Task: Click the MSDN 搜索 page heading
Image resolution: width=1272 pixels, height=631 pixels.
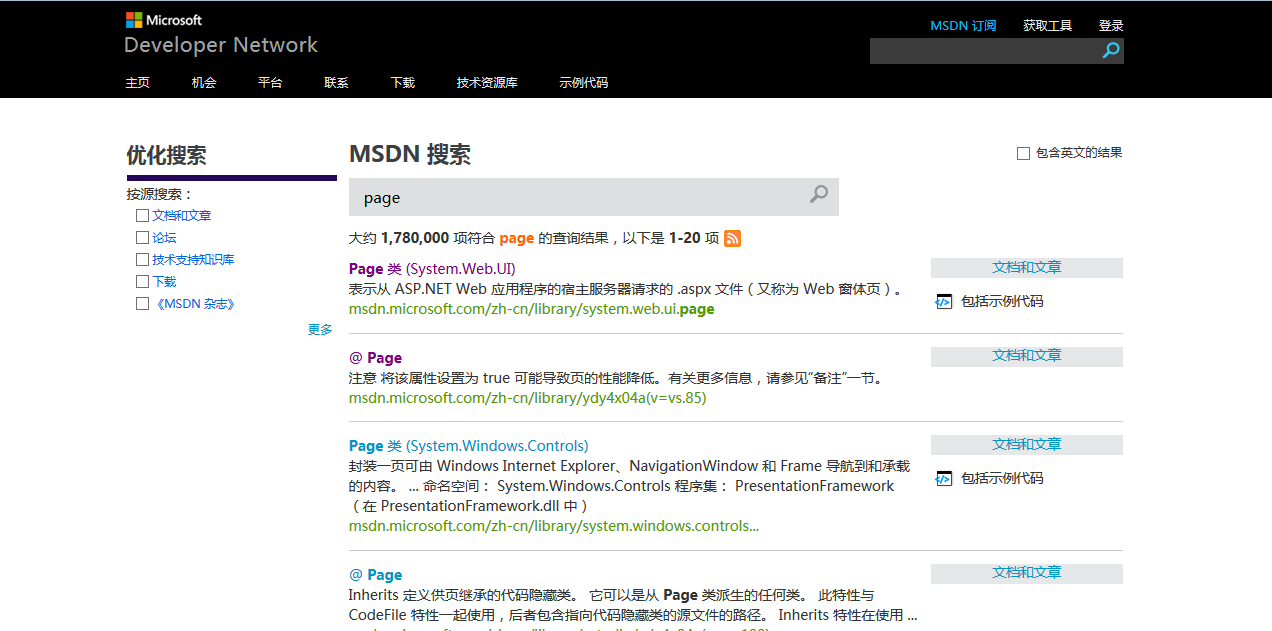Action: click(x=410, y=155)
